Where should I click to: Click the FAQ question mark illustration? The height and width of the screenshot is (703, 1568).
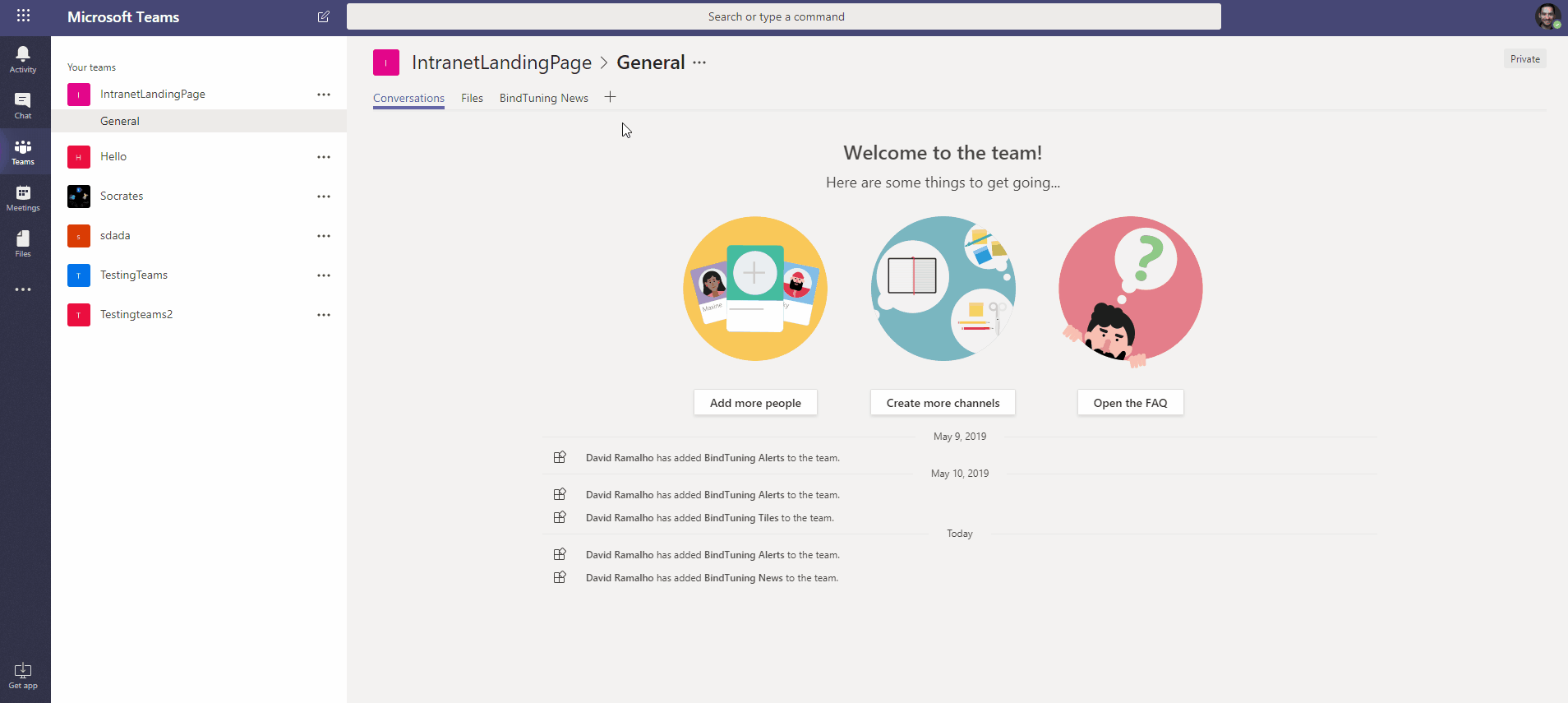(1131, 291)
